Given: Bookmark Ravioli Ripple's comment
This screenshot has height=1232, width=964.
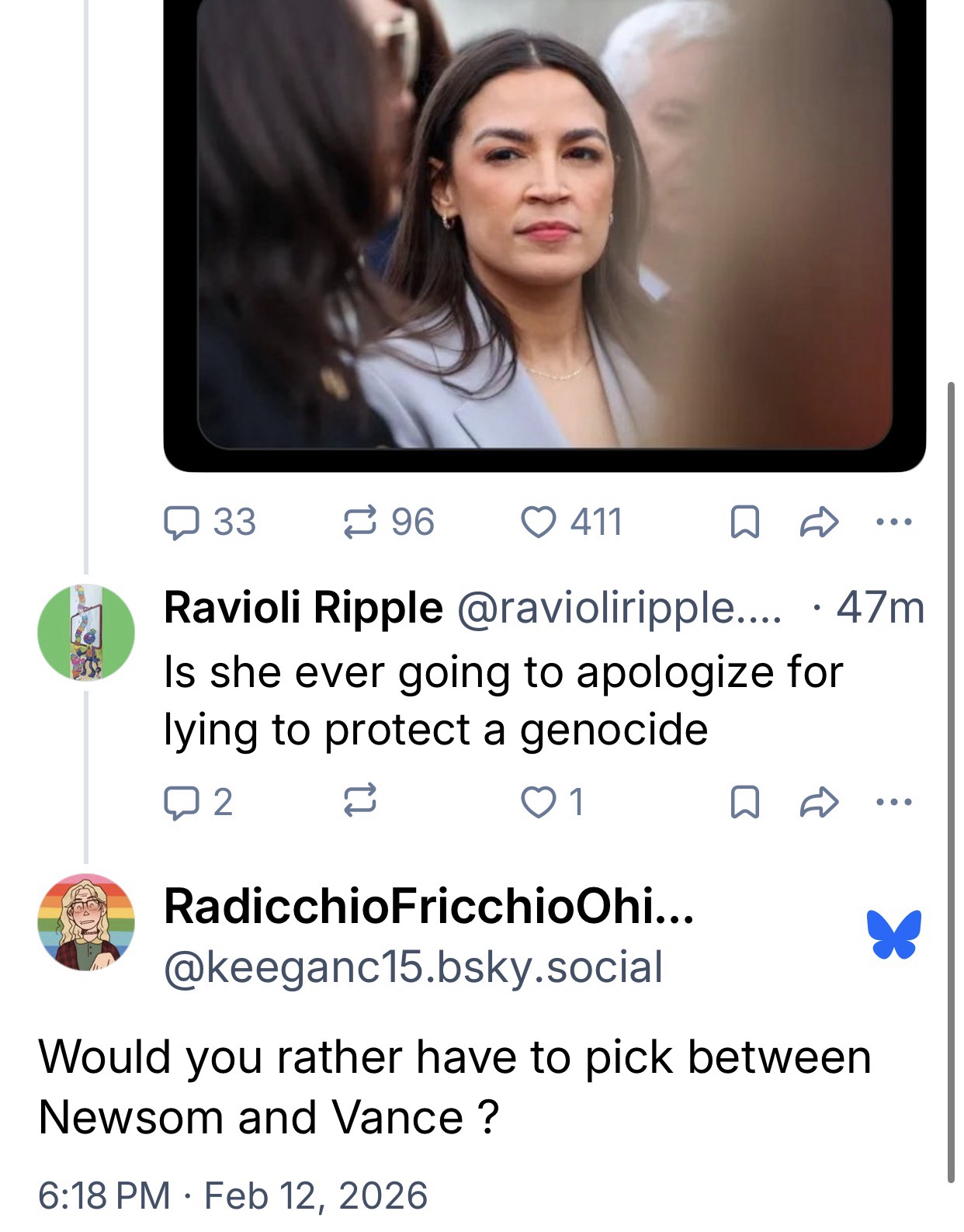Looking at the screenshot, I should (744, 803).
